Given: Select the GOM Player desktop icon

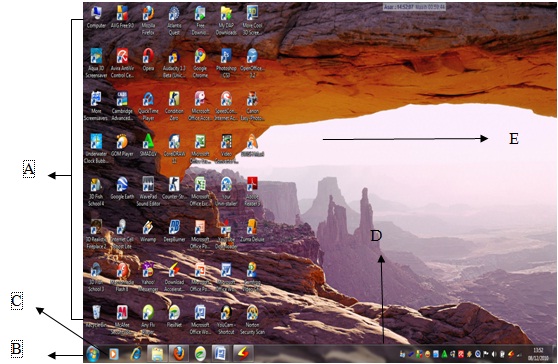Looking at the screenshot, I should (122, 145).
